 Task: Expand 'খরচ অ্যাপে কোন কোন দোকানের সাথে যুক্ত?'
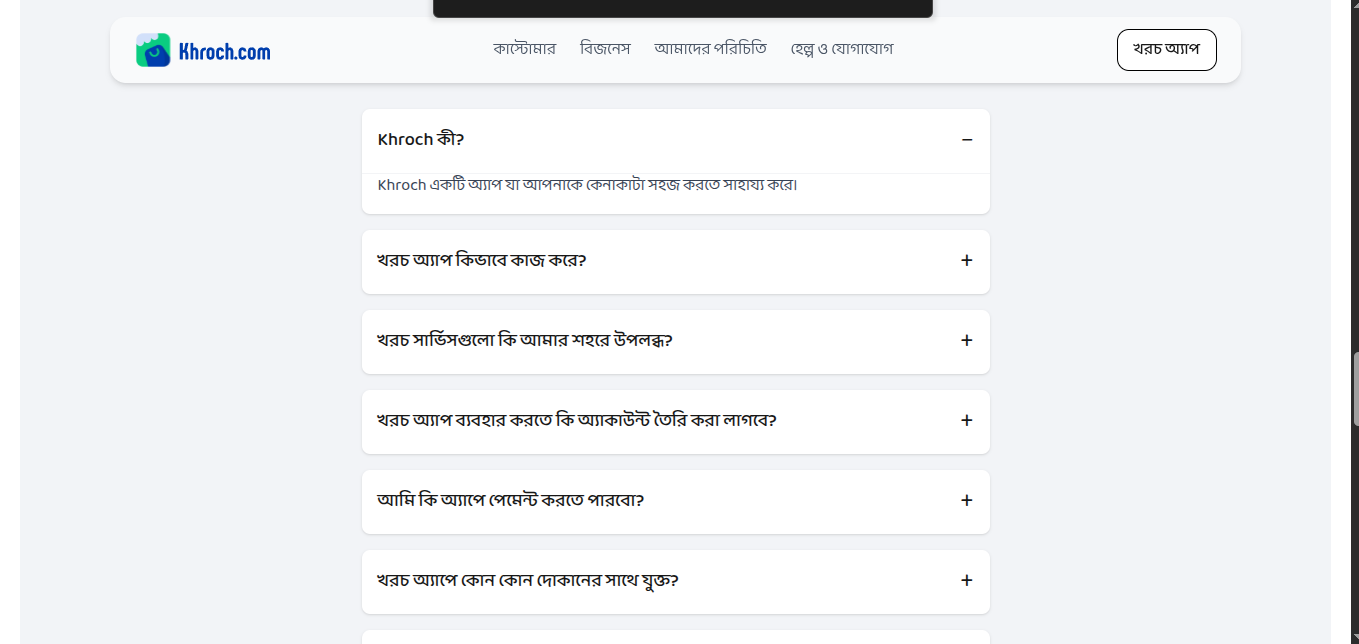(x=676, y=582)
